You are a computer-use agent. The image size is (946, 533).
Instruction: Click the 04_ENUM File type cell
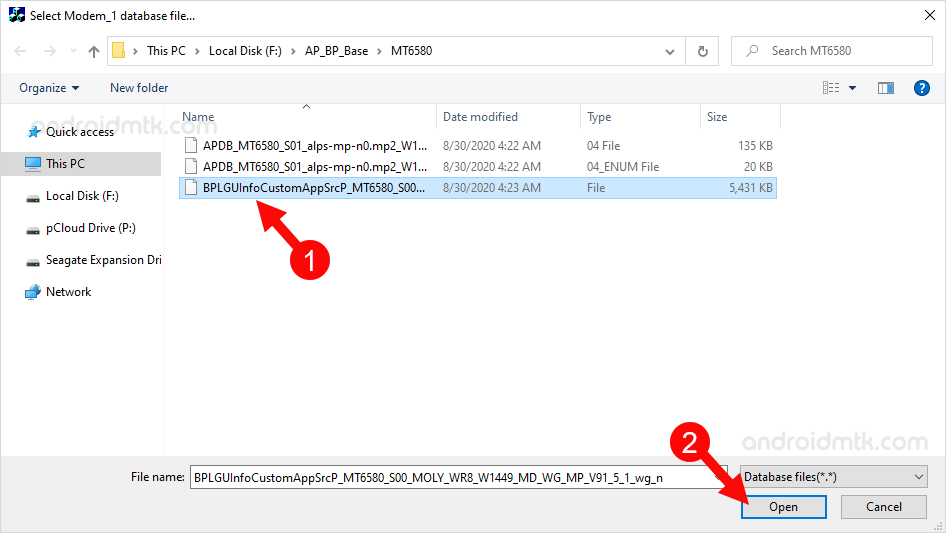click(623, 167)
